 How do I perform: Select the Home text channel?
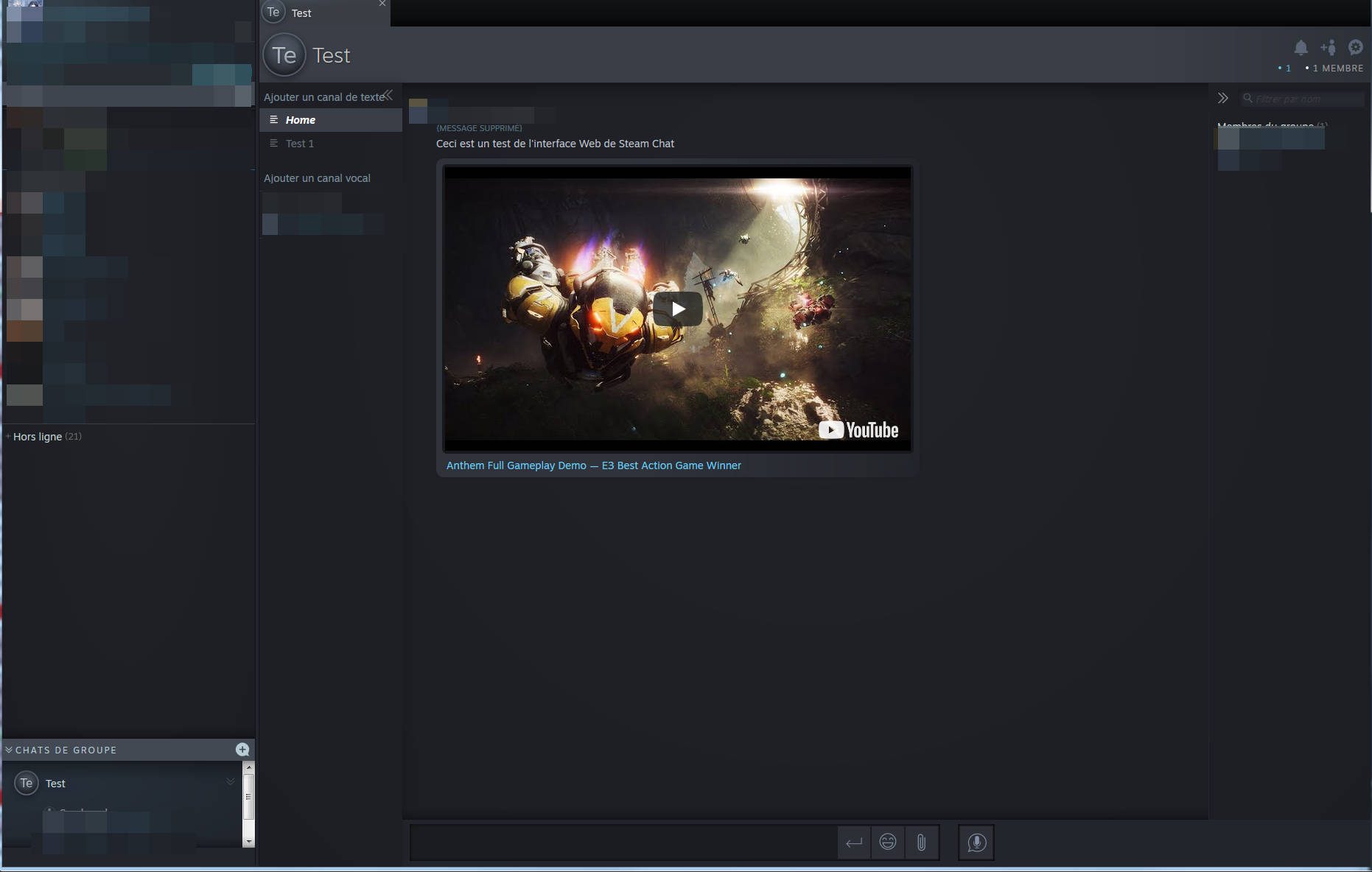(331, 120)
